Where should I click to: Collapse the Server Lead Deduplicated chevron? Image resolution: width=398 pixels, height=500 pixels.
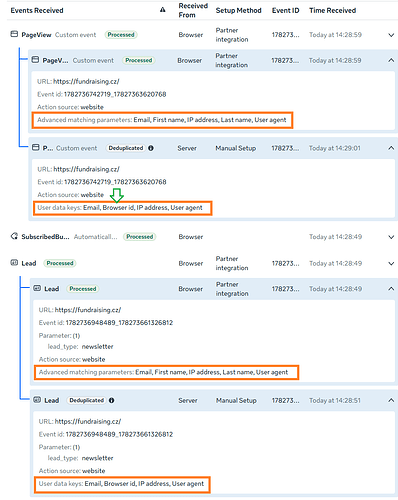pyautogui.click(x=391, y=400)
